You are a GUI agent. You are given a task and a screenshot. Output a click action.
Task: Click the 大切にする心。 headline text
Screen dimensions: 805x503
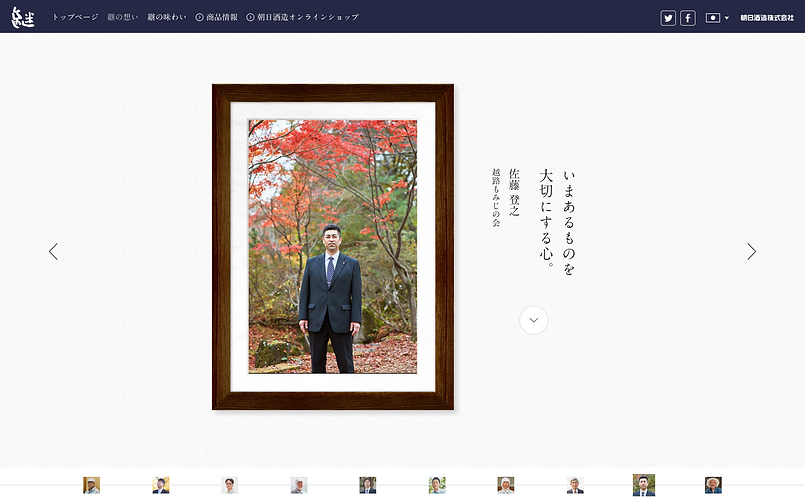546,218
